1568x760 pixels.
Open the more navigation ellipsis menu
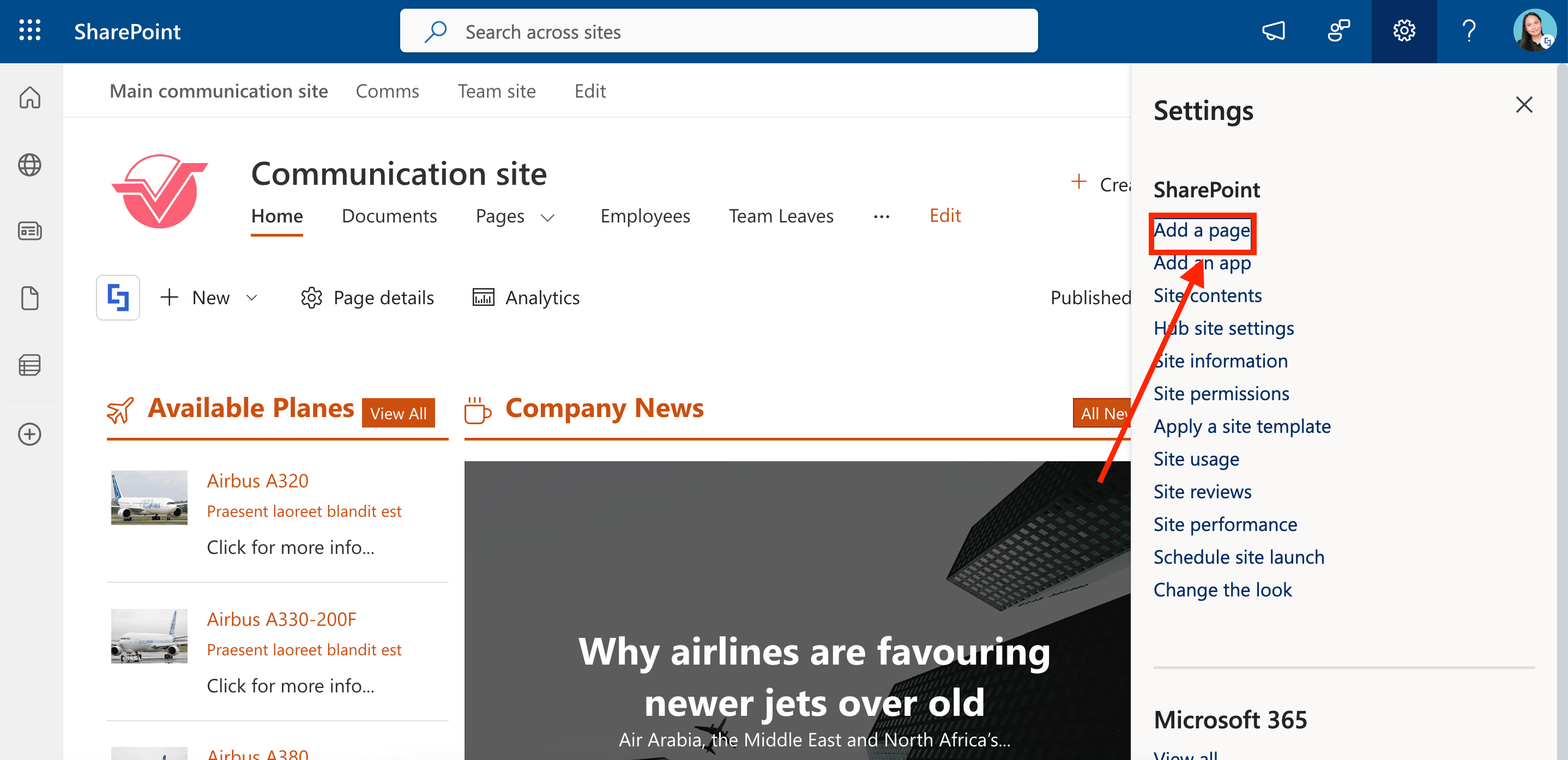[882, 216]
